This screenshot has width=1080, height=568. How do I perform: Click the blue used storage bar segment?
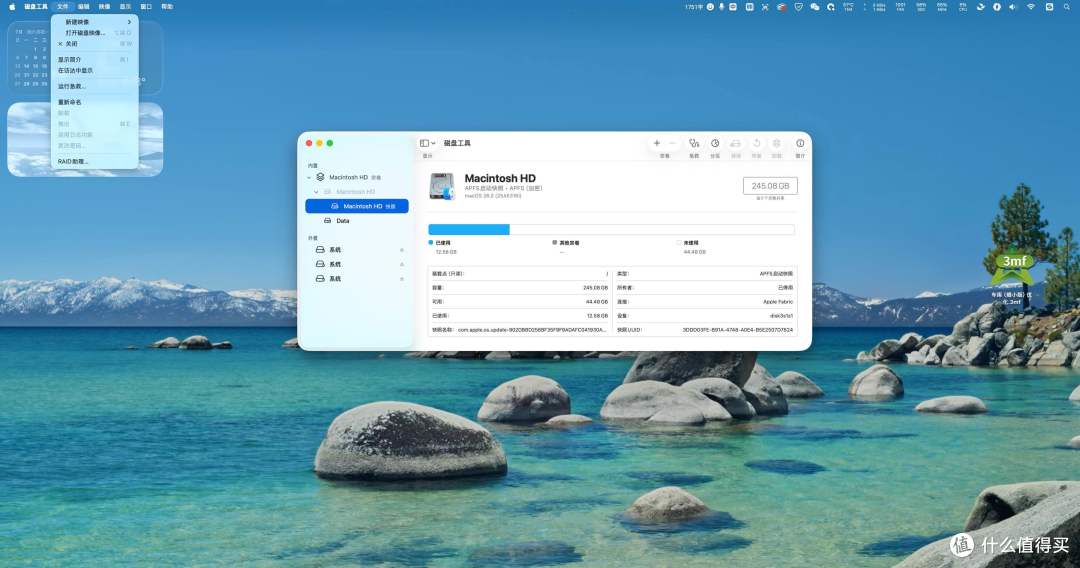pyautogui.click(x=468, y=230)
